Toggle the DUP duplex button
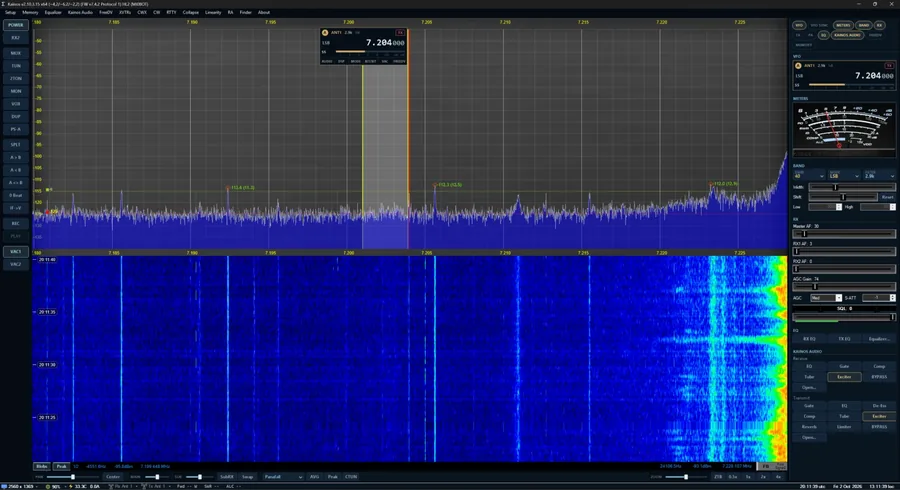 click(15, 116)
